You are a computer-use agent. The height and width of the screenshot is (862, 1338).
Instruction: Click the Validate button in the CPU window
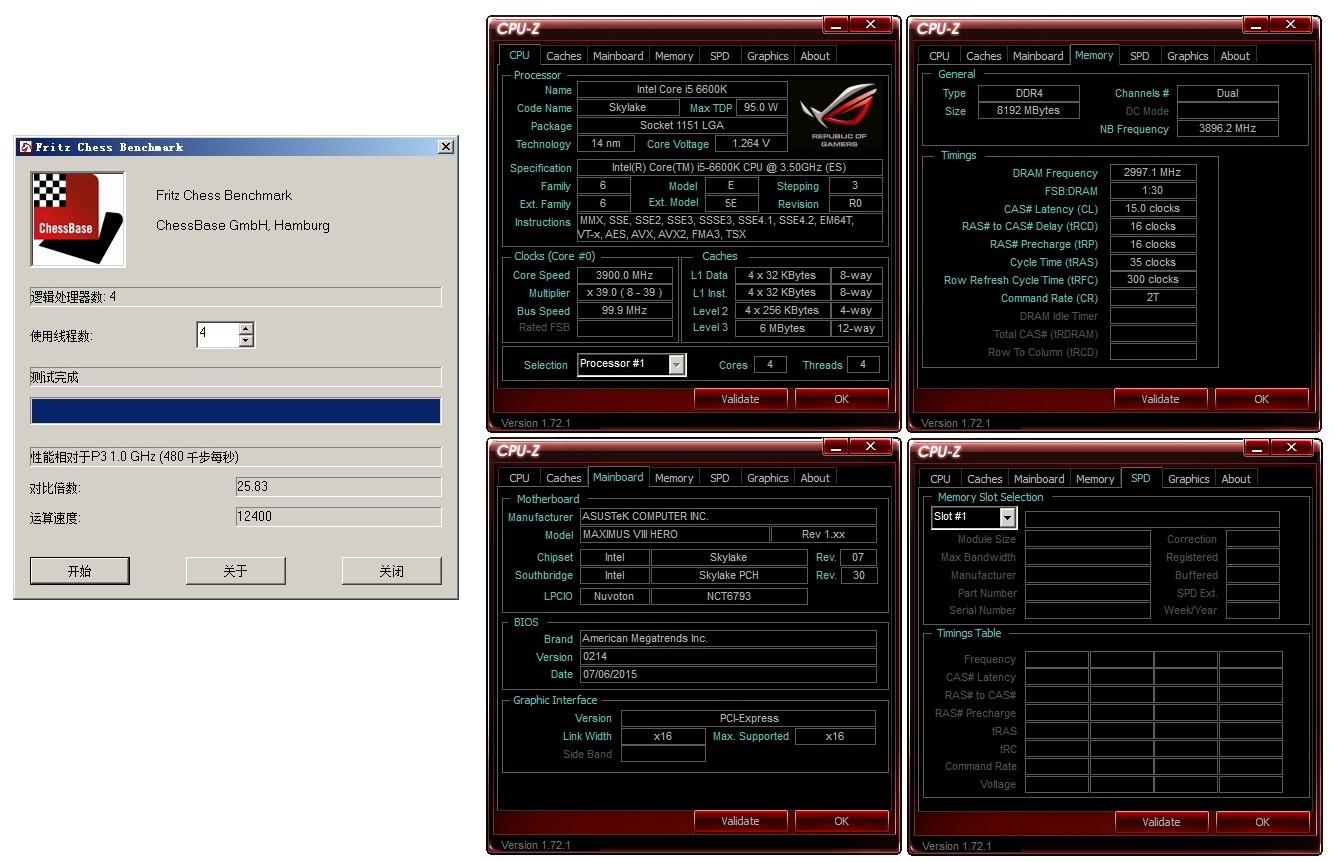tap(740, 398)
